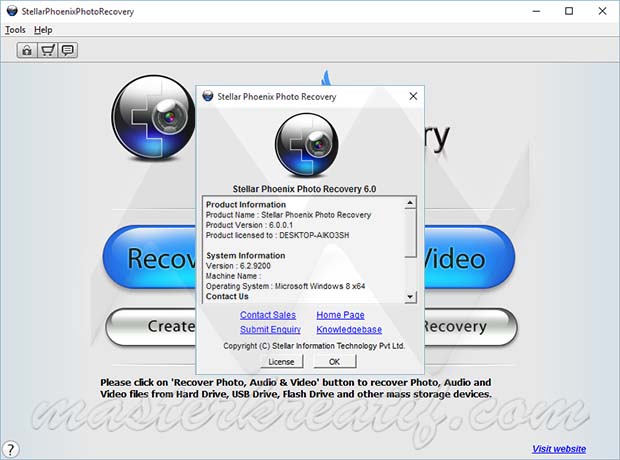
Task: Click the 'Product licensed to : DESKTOP-AIKO3SH' line
Action: coord(278,235)
